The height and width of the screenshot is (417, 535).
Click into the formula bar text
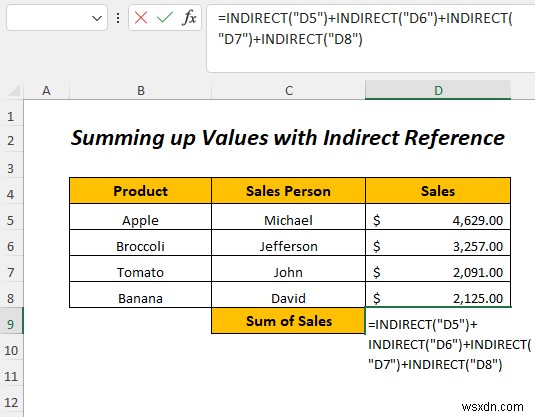coord(370,38)
